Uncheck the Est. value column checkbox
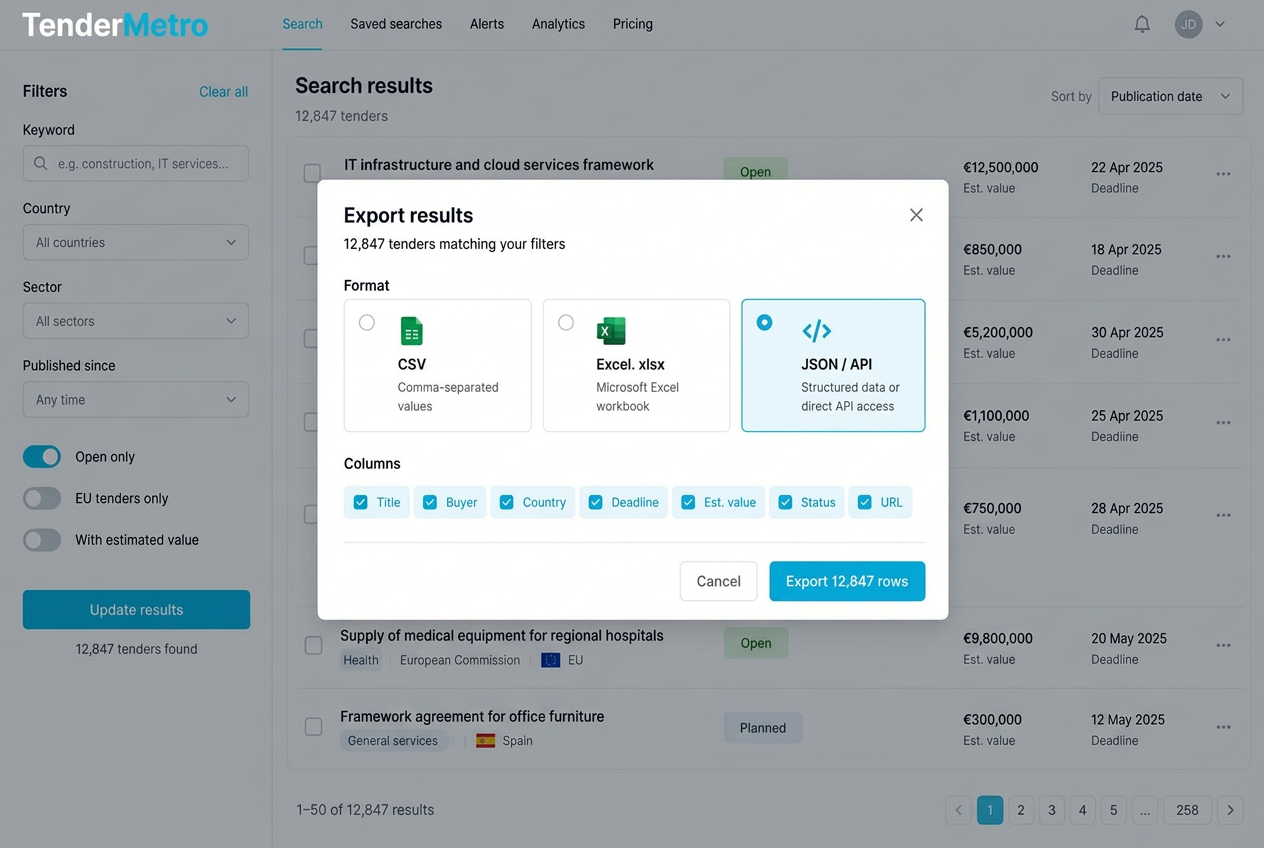 (688, 502)
